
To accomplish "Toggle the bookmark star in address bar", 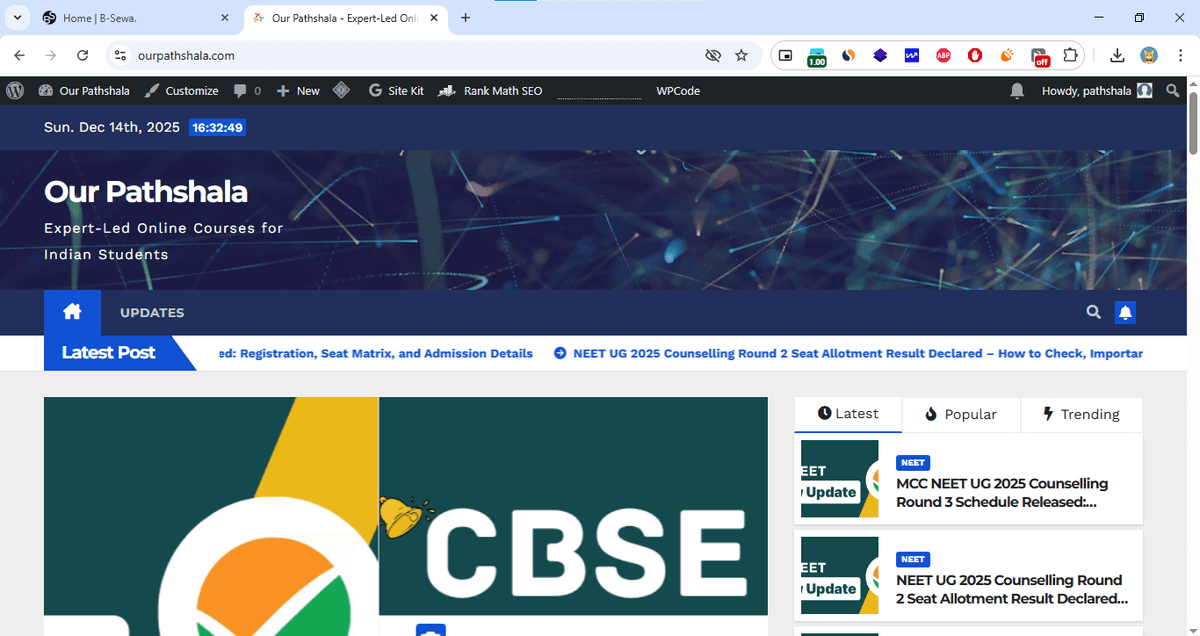I will [742, 55].
